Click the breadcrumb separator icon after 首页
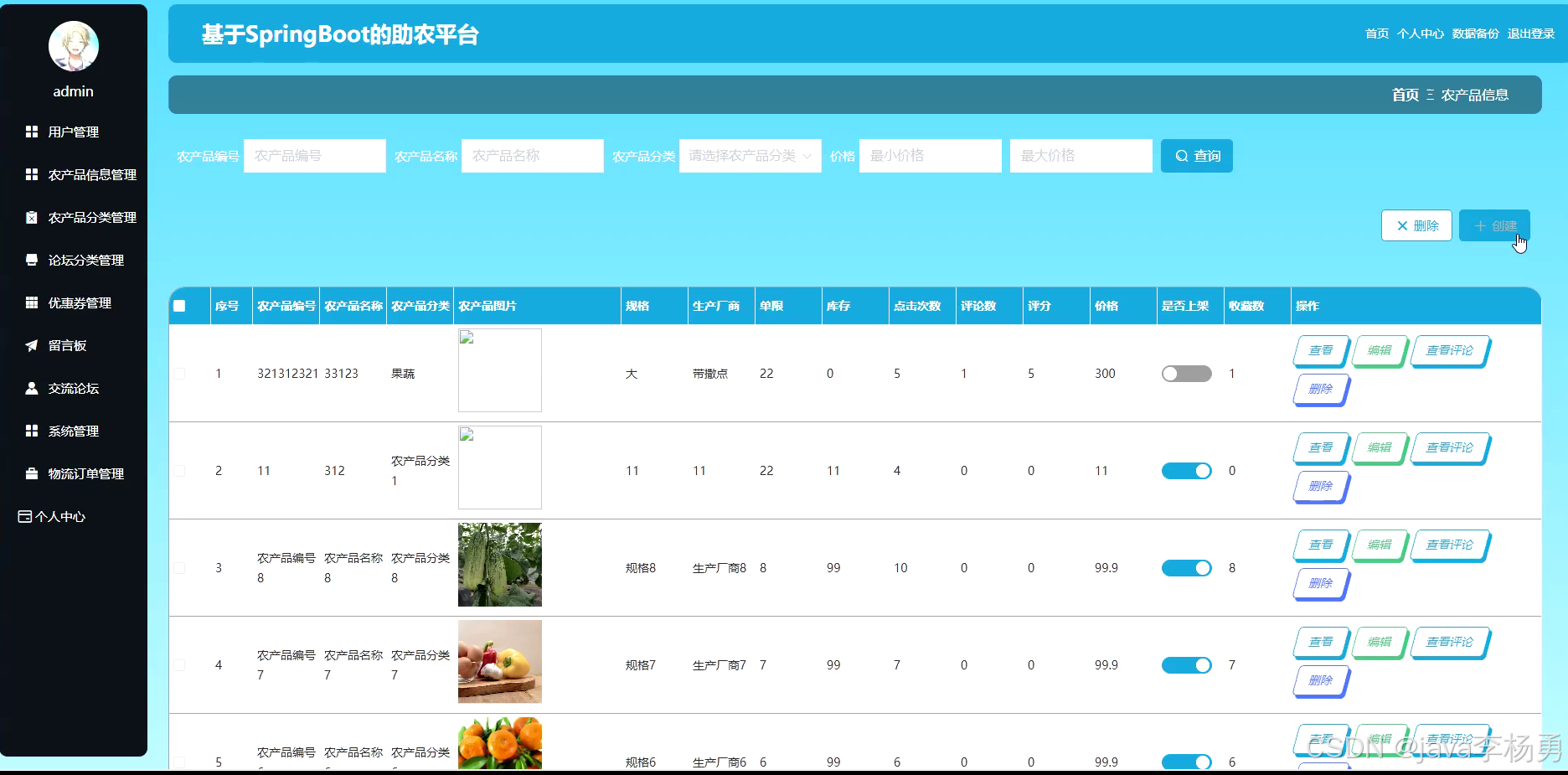 tap(1430, 95)
